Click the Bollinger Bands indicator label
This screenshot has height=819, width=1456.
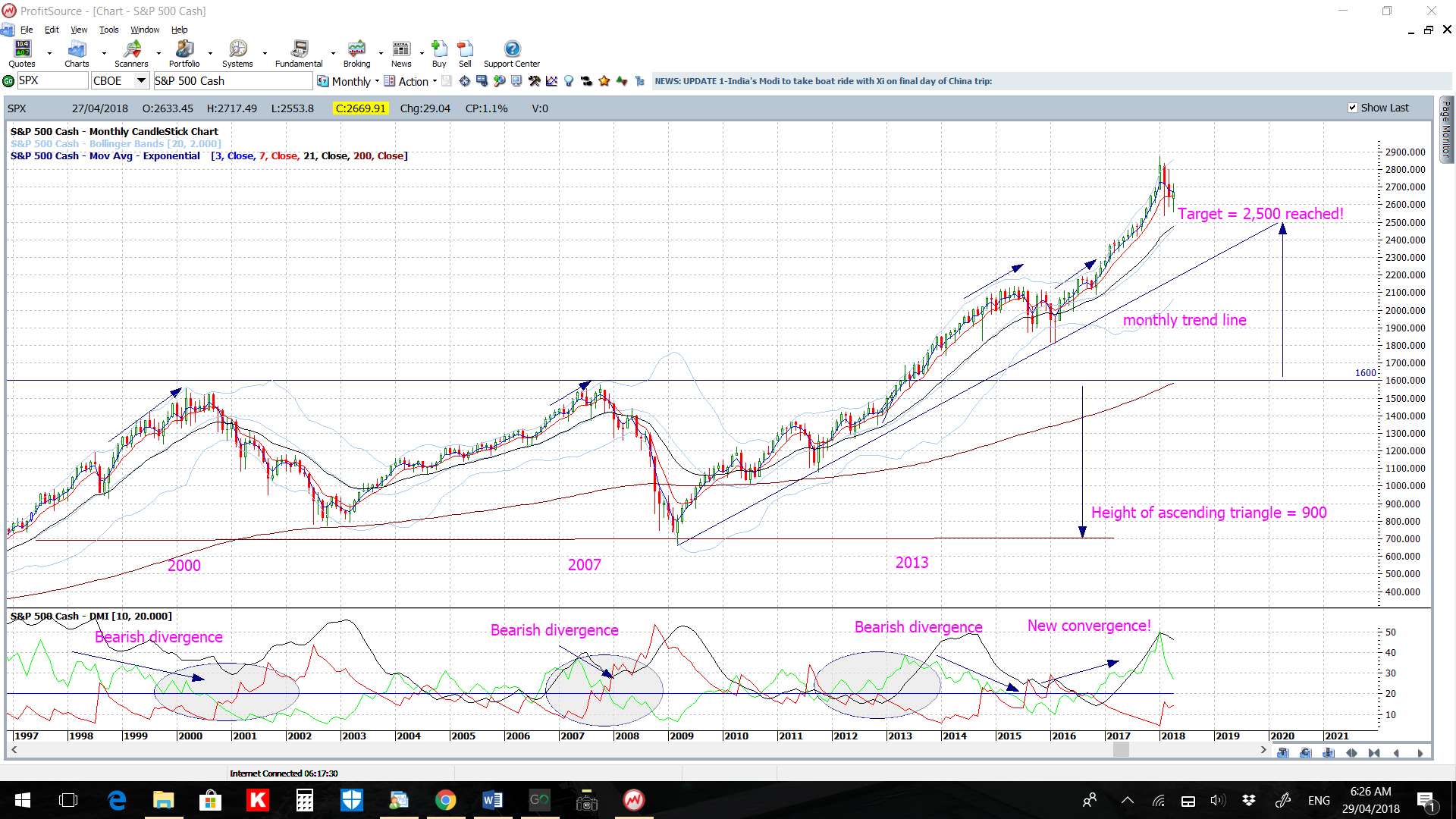[x=116, y=143]
